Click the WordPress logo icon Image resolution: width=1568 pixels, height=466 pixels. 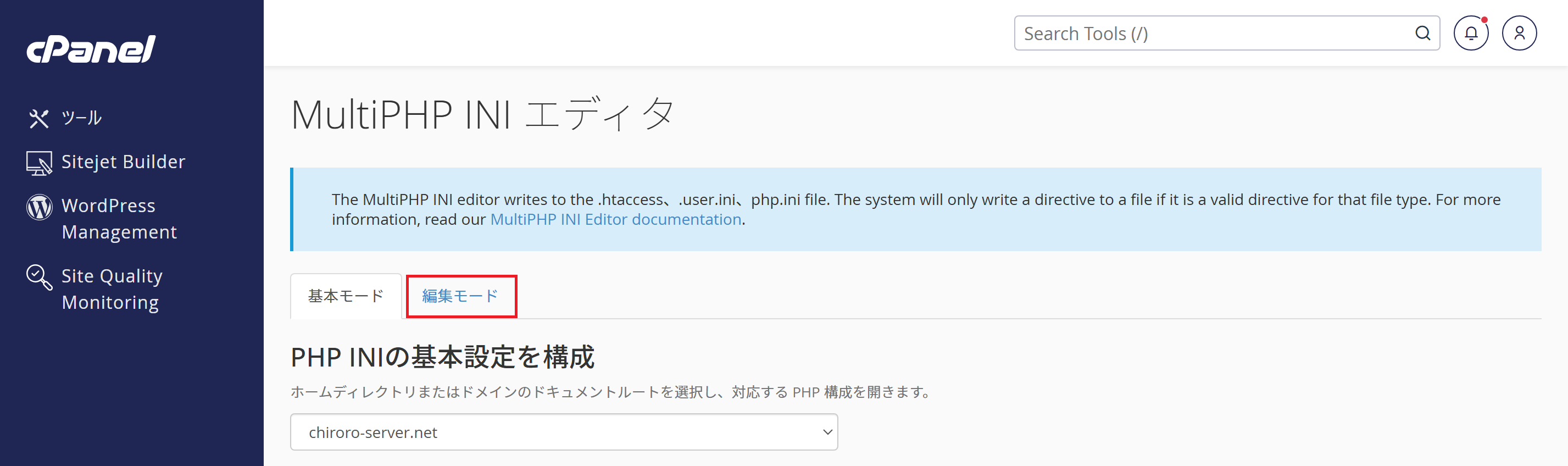tap(39, 207)
